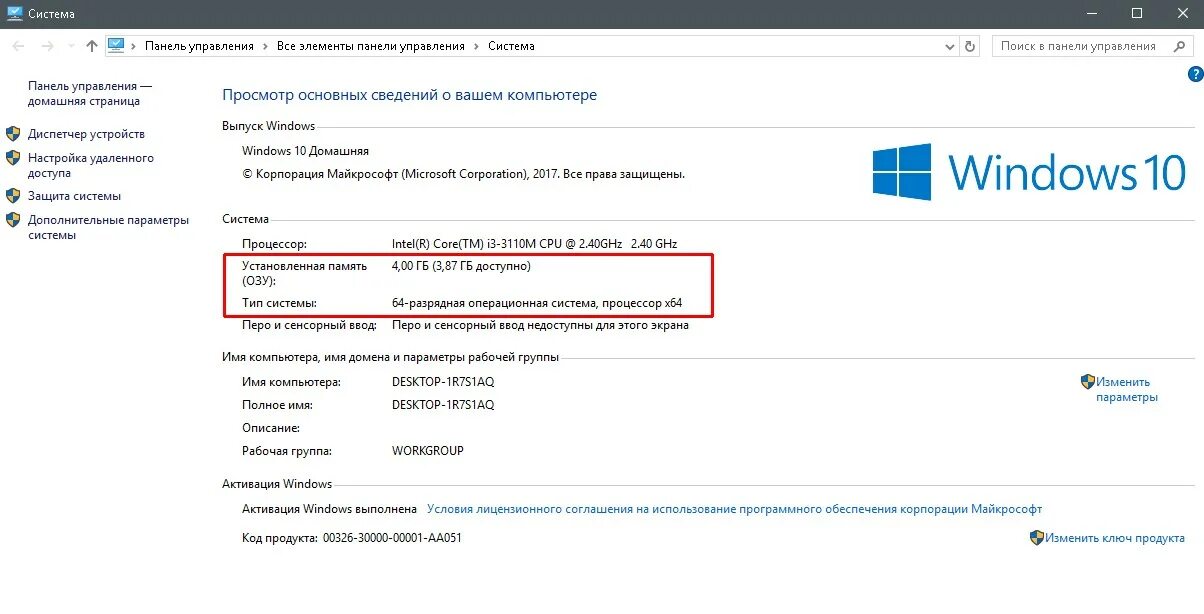Screen dimensions: 1204x614
Task: Open 'Все элементы панели управления' breadcrumb
Action: (x=371, y=46)
